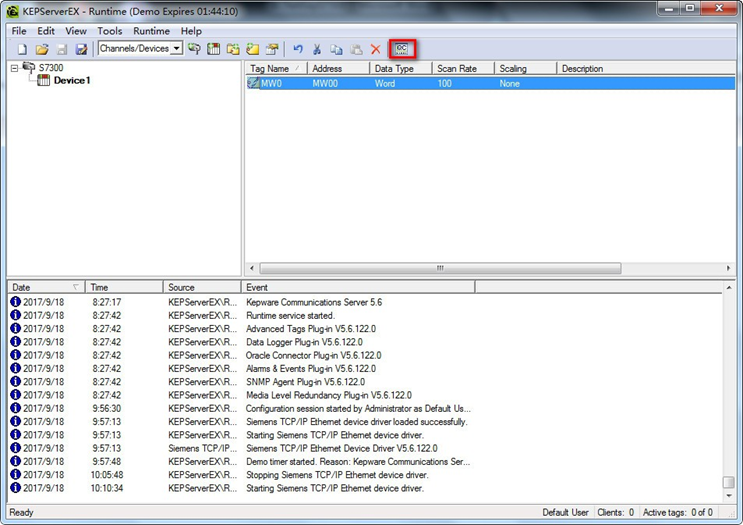Click the Properties toolbar icon
This screenshot has width=743, height=525.
pos(272,49)
